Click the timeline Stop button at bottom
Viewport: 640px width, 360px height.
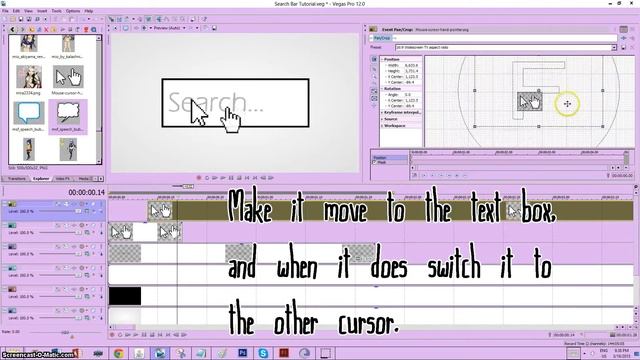pyautogui.click(x=152, y=335)
